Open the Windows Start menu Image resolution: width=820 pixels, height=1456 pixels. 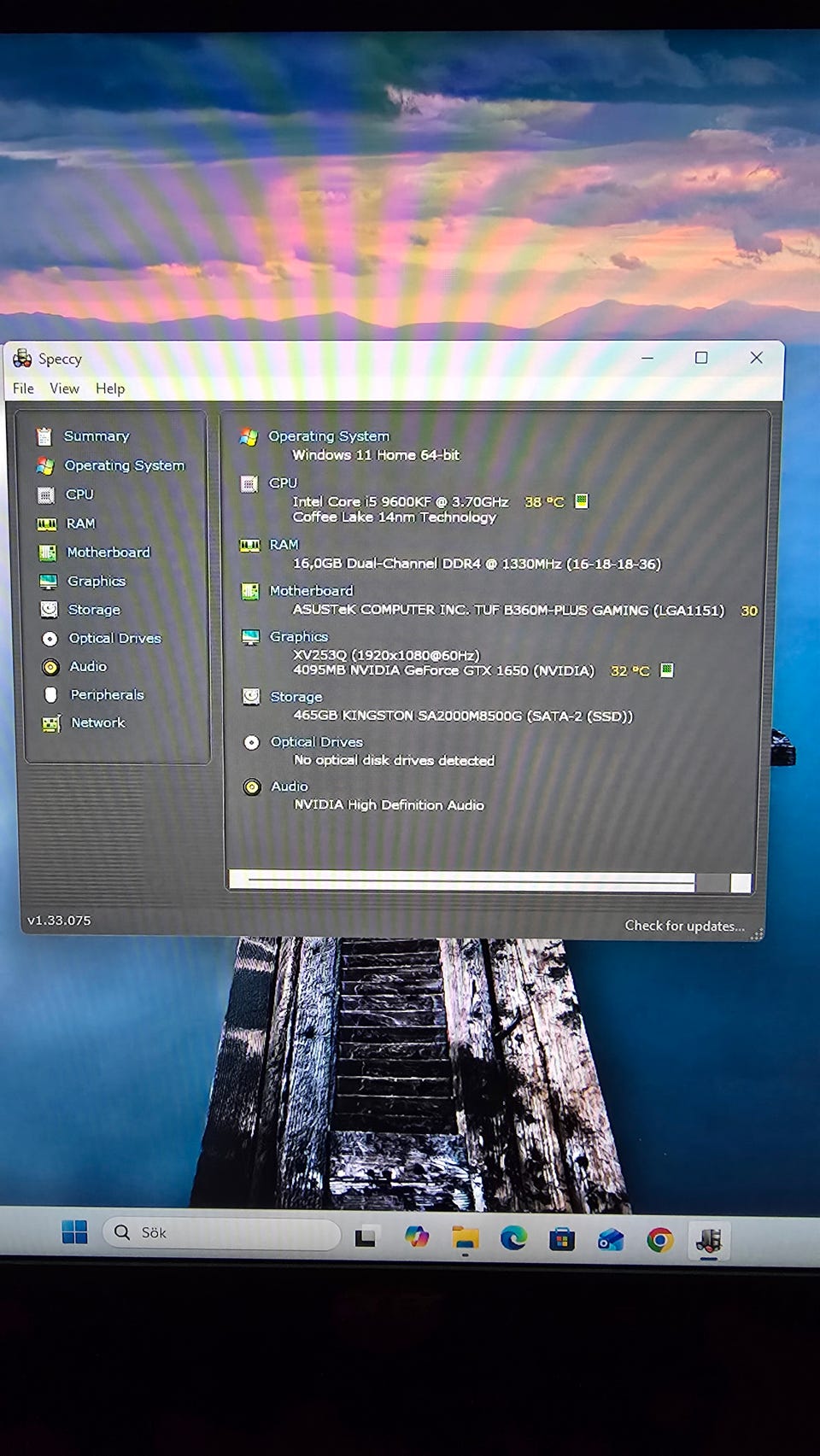click(75, 1232)
